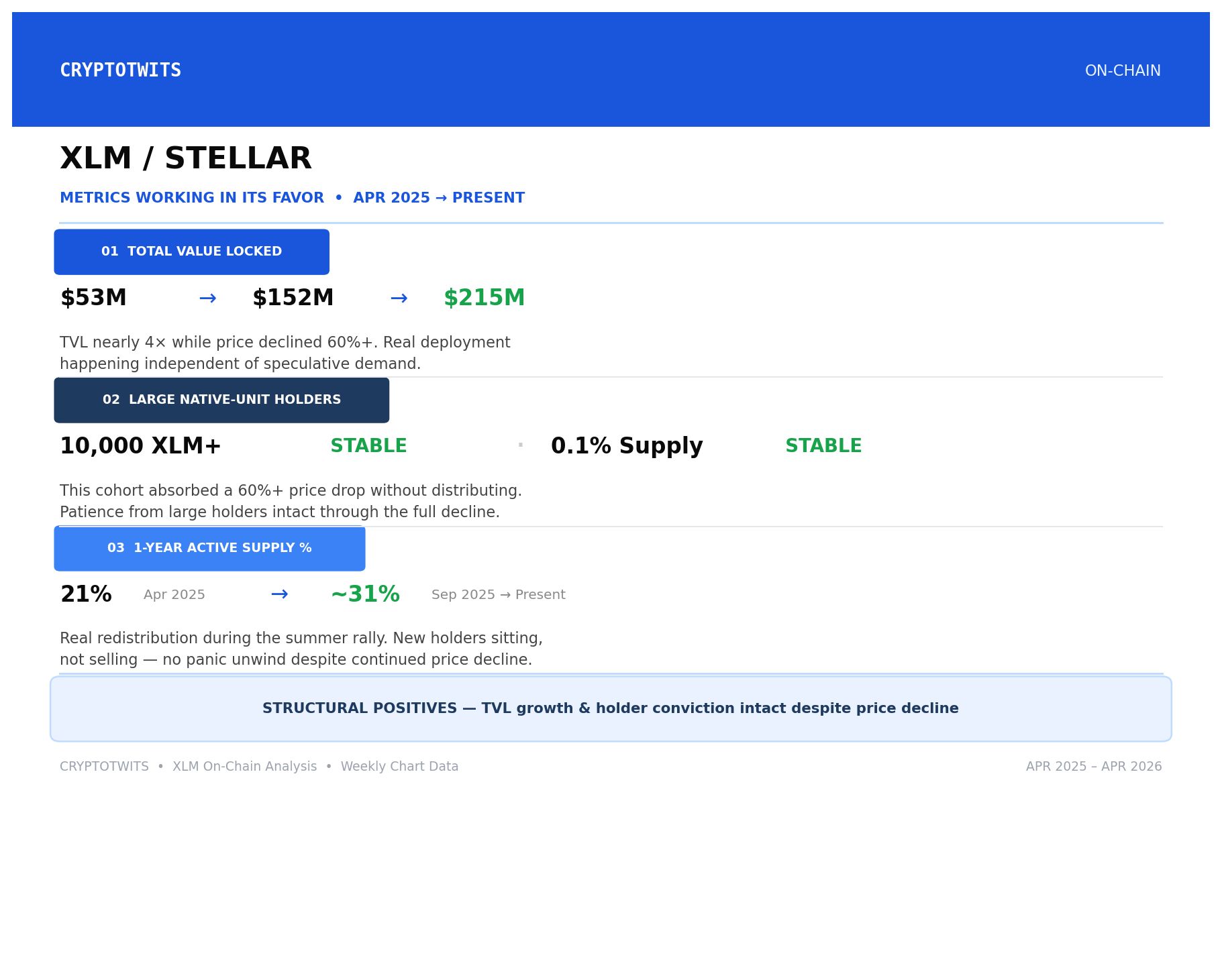
Task: Select the 'Real redistribution during the summer rally' paragraph
Action: (301, 649)
